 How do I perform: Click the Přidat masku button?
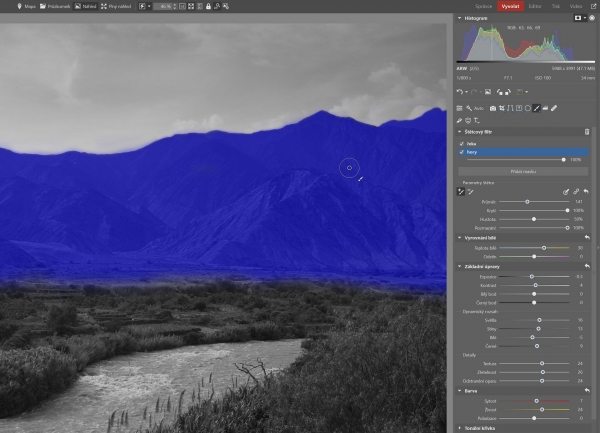(x=523, y=171)
